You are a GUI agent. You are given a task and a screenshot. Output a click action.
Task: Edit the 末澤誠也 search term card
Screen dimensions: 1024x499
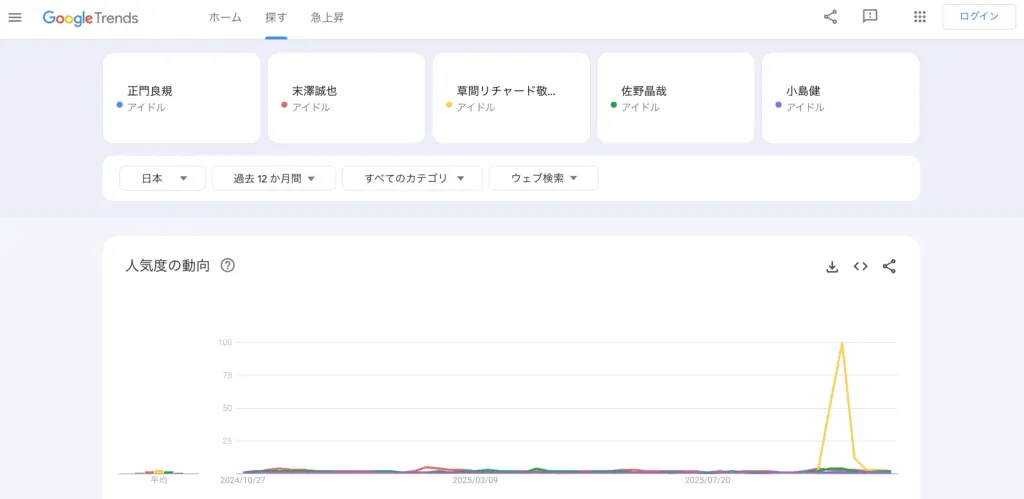click(x=346, y=98)
